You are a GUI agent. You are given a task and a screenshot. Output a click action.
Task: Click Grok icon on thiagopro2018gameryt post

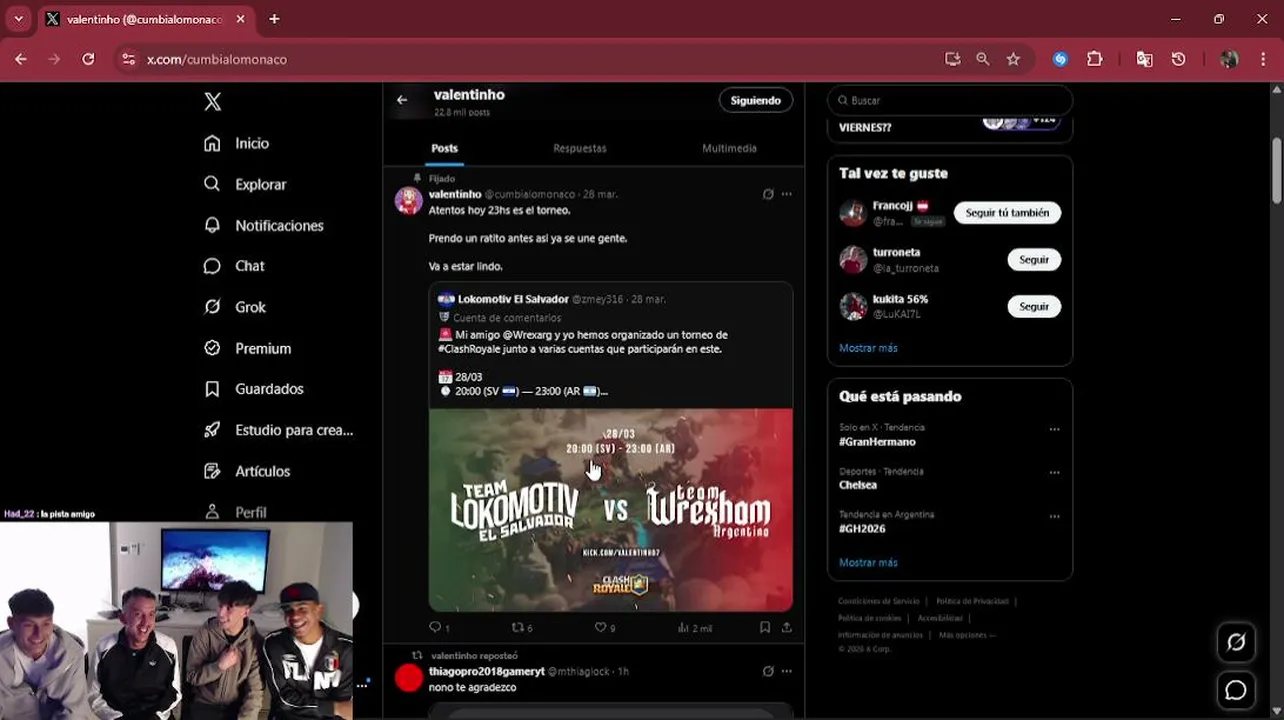pos(768,671)
